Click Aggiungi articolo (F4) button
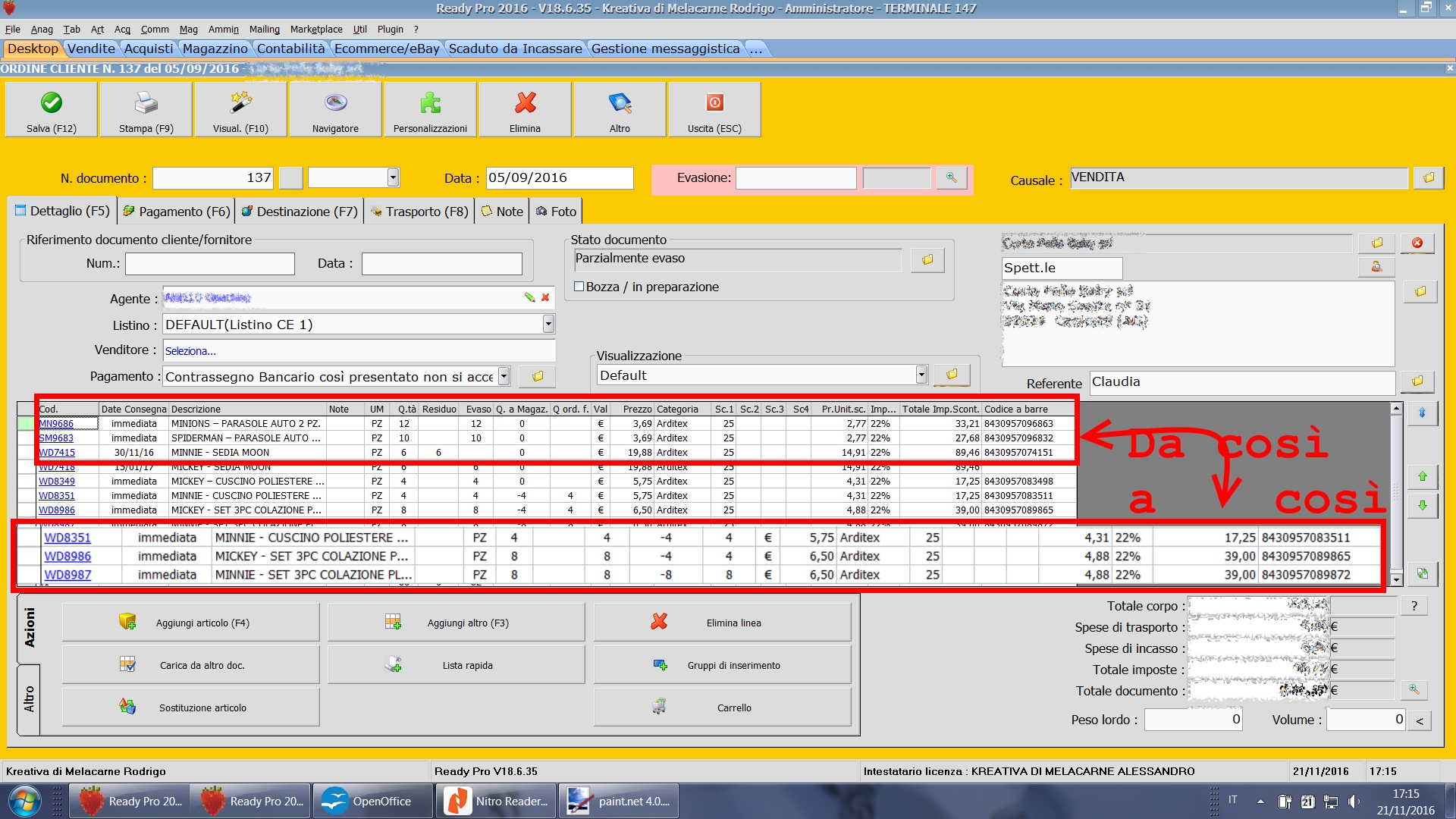The image size is (1456, 819). (x=191, y=623)
